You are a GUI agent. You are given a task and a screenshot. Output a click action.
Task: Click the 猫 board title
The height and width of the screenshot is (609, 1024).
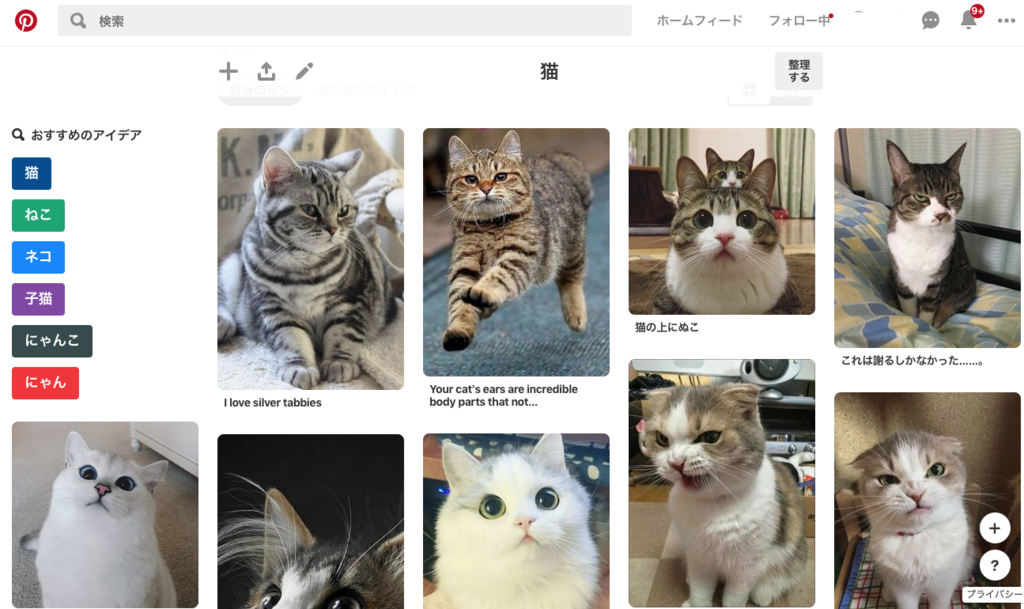tap(549, 71)
